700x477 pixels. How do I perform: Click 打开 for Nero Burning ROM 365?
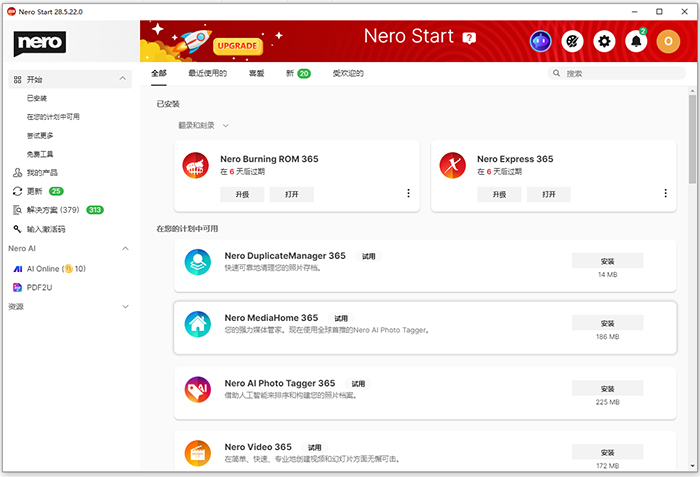click(292, 194)
